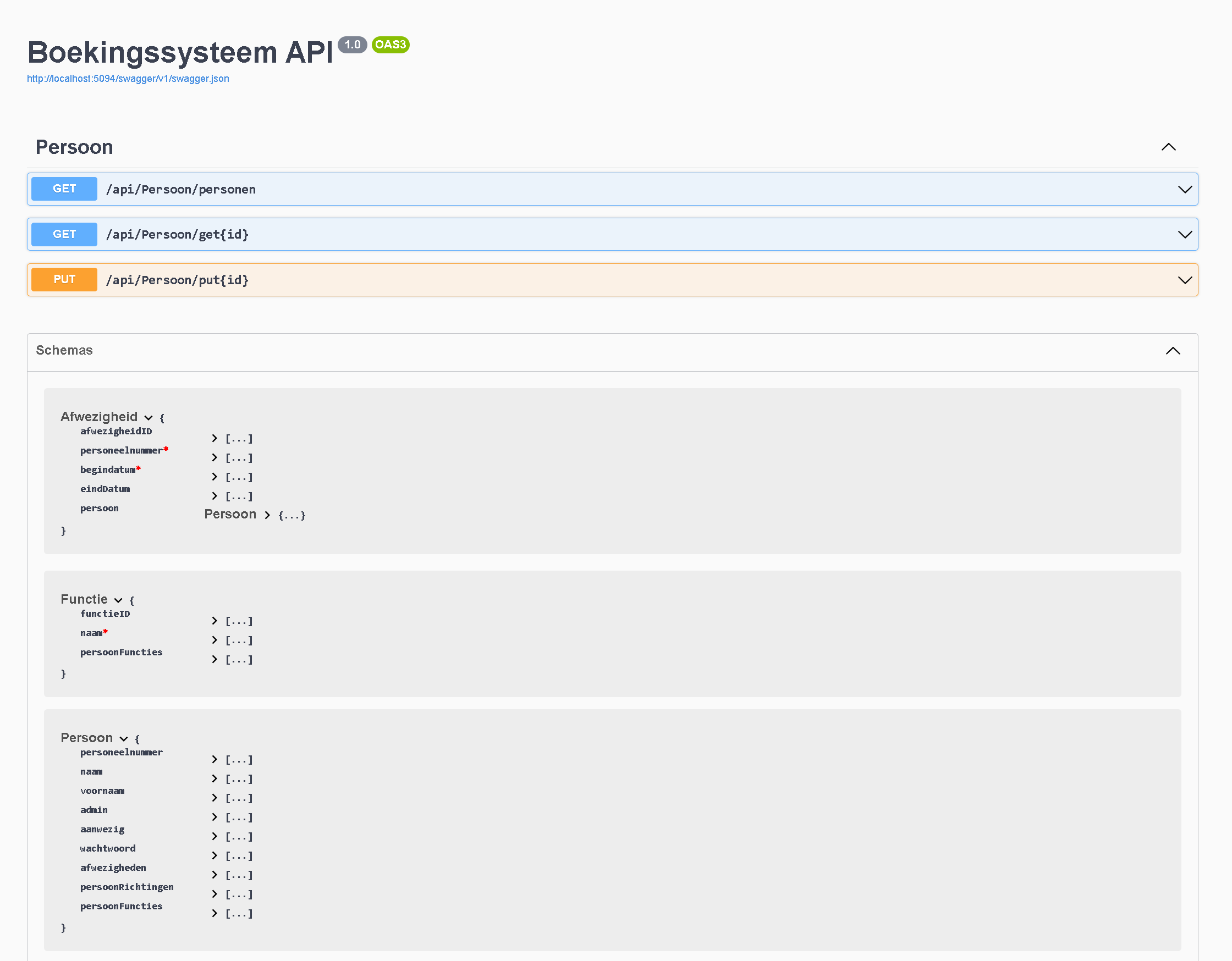This screenshot has width=1232, height=961.
Task: Collapse the Persoon schema model toggle
Action: pyautogui.click(x=124, y=739)
